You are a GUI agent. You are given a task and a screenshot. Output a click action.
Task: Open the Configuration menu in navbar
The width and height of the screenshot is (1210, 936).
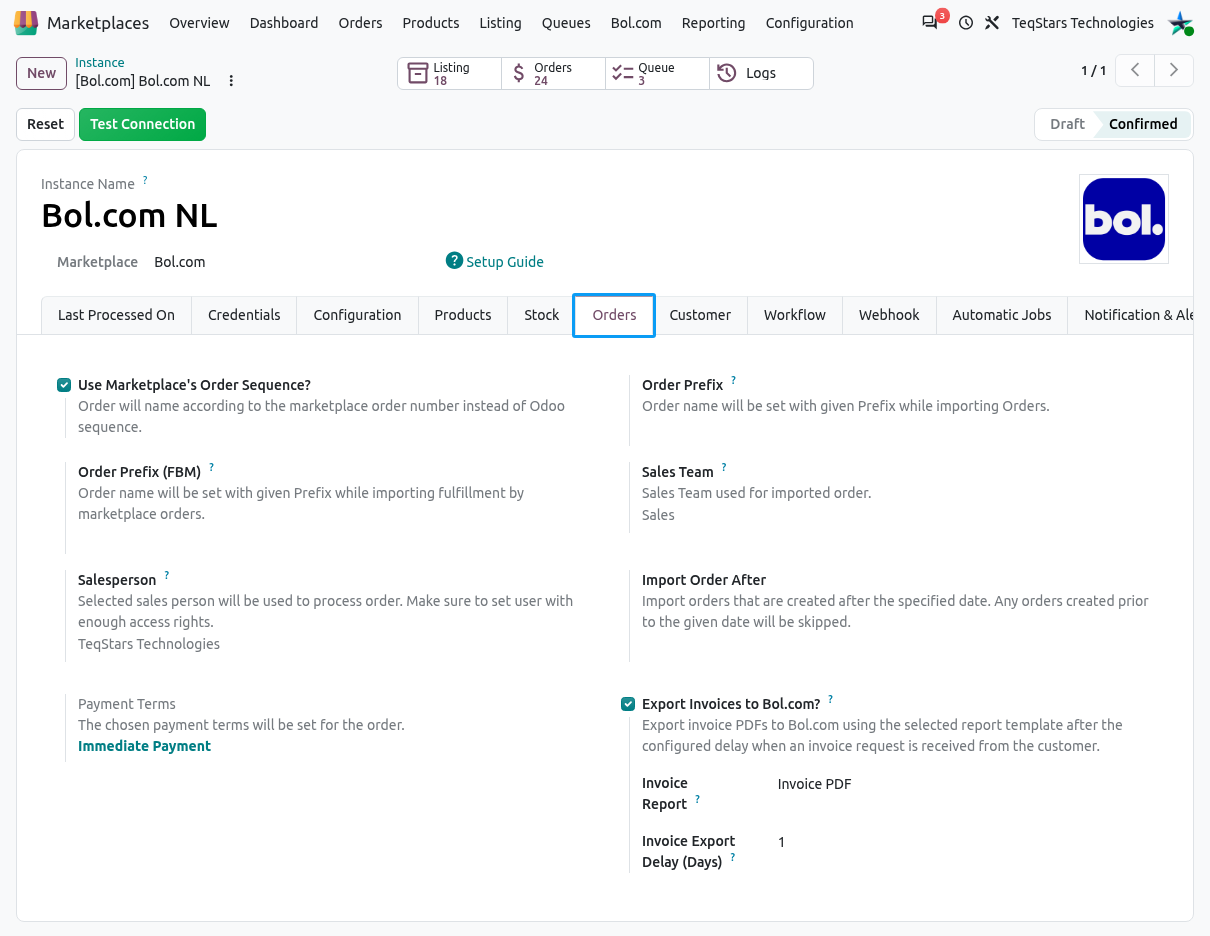pyautogui.click(x=809, y=22)
